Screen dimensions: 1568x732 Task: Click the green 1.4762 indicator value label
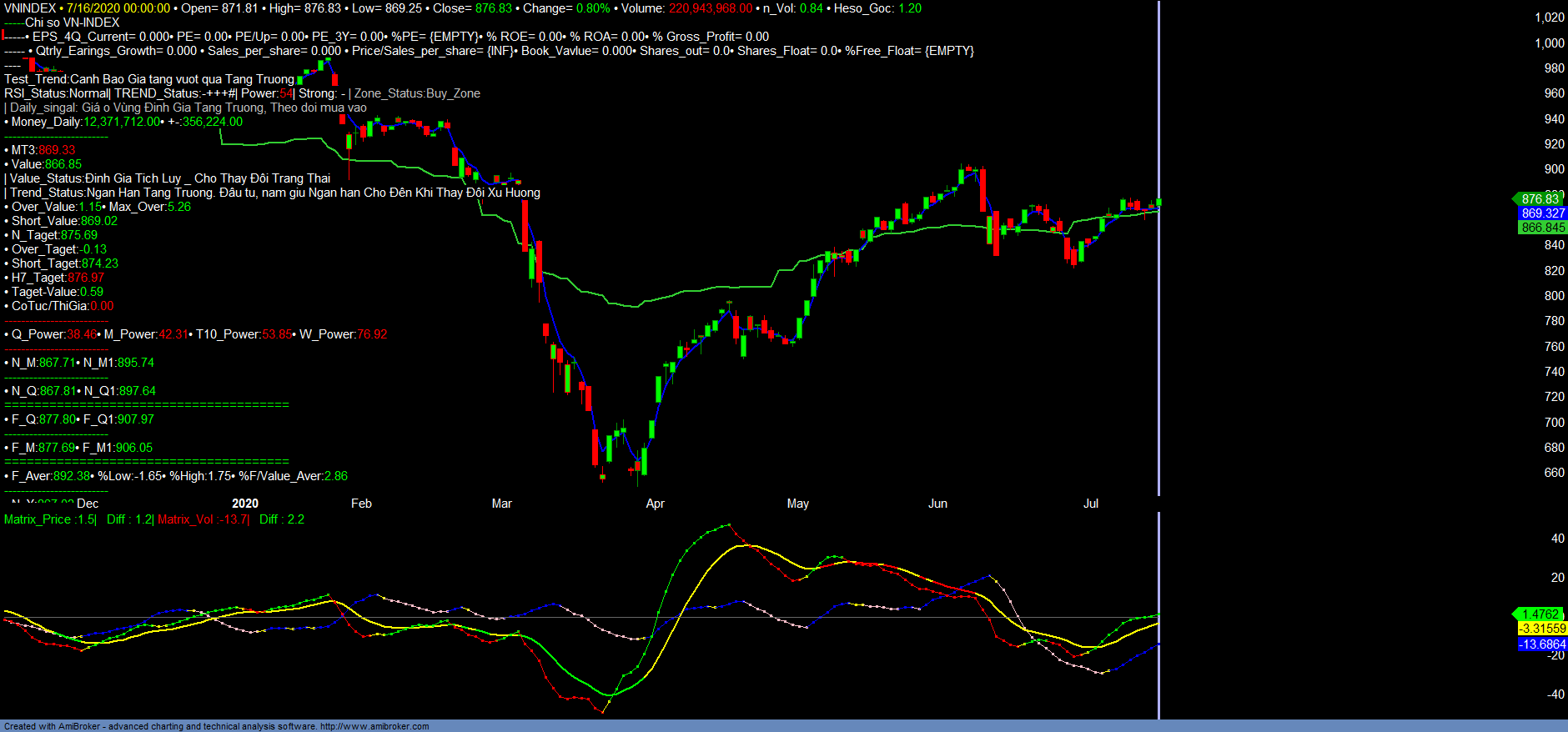click(x=1540, y=614)
